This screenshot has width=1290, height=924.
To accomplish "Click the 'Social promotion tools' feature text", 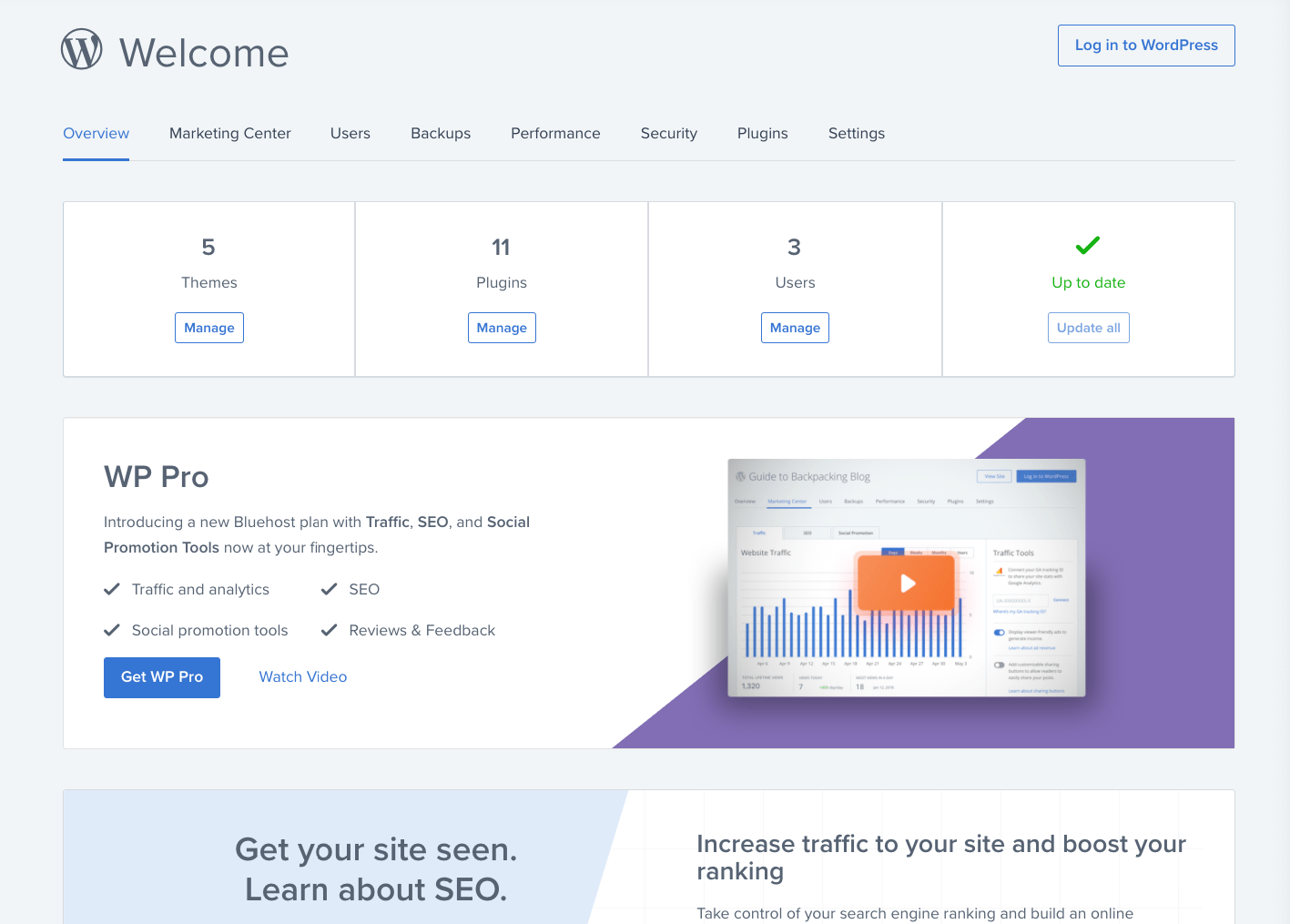I will tap(210, 630).
